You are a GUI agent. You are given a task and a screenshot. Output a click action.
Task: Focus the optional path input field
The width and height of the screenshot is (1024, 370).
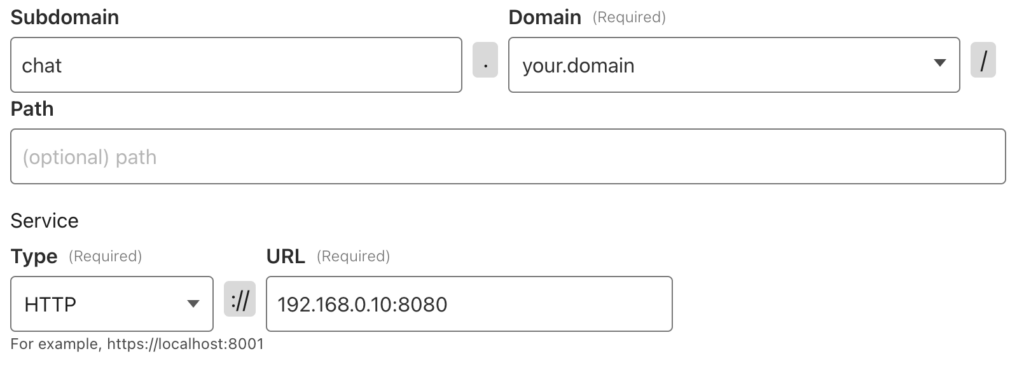pyautogui.click(x=508, y=156)
